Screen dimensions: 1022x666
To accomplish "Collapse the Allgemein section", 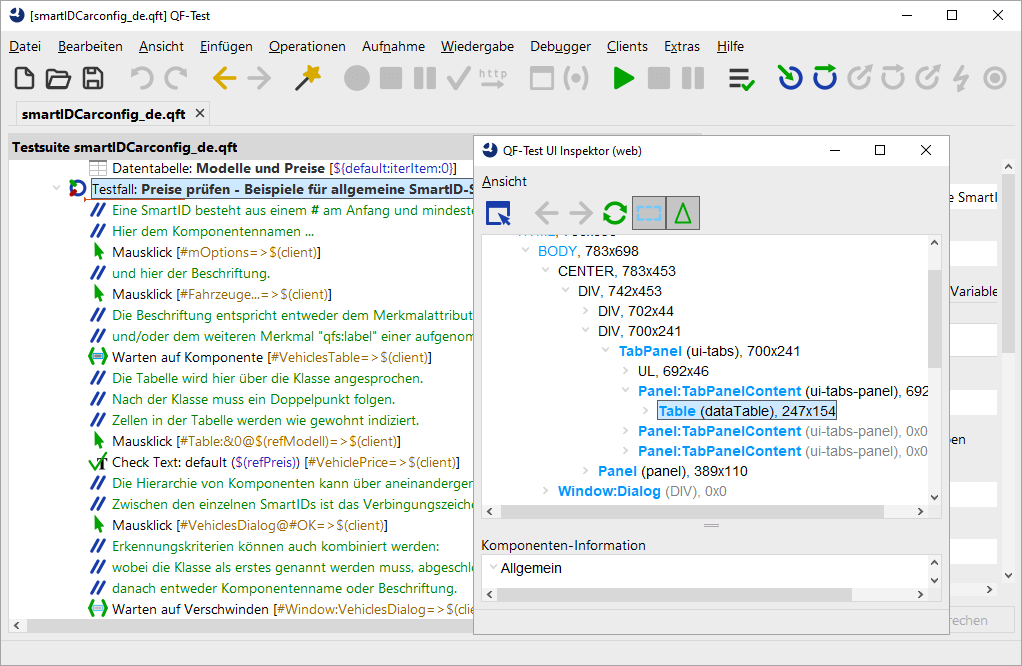I will (493, 567).
